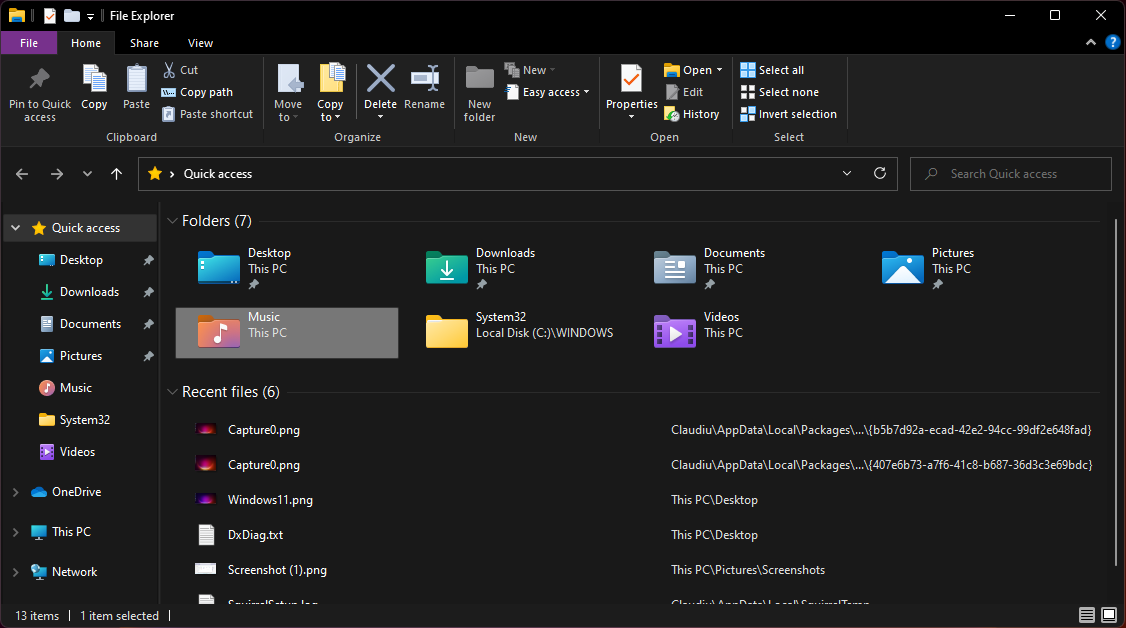Collapse the Quick access tree node
Image resolution: width=1126 pixels, height=628 pixels.
click(16, 228)
